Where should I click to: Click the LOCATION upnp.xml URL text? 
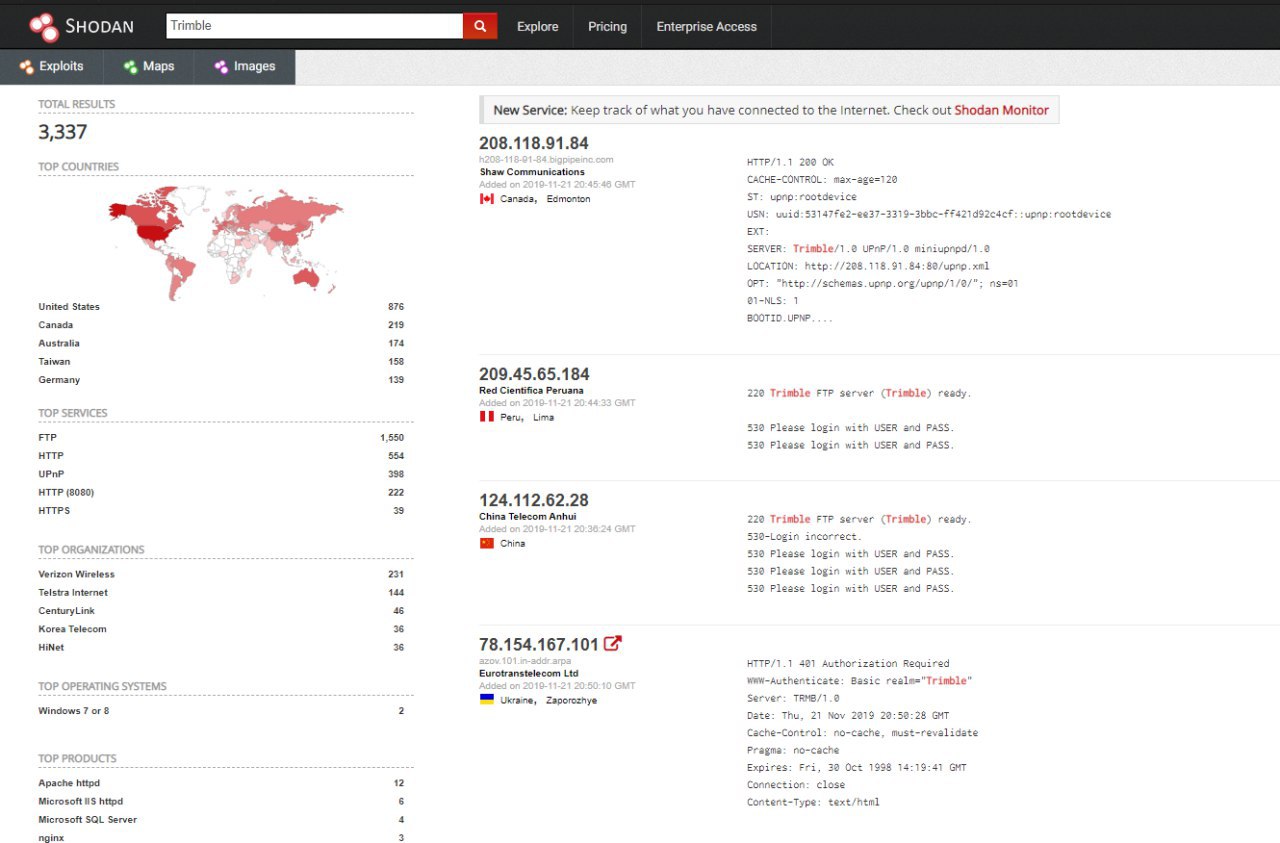coord(897,266)
